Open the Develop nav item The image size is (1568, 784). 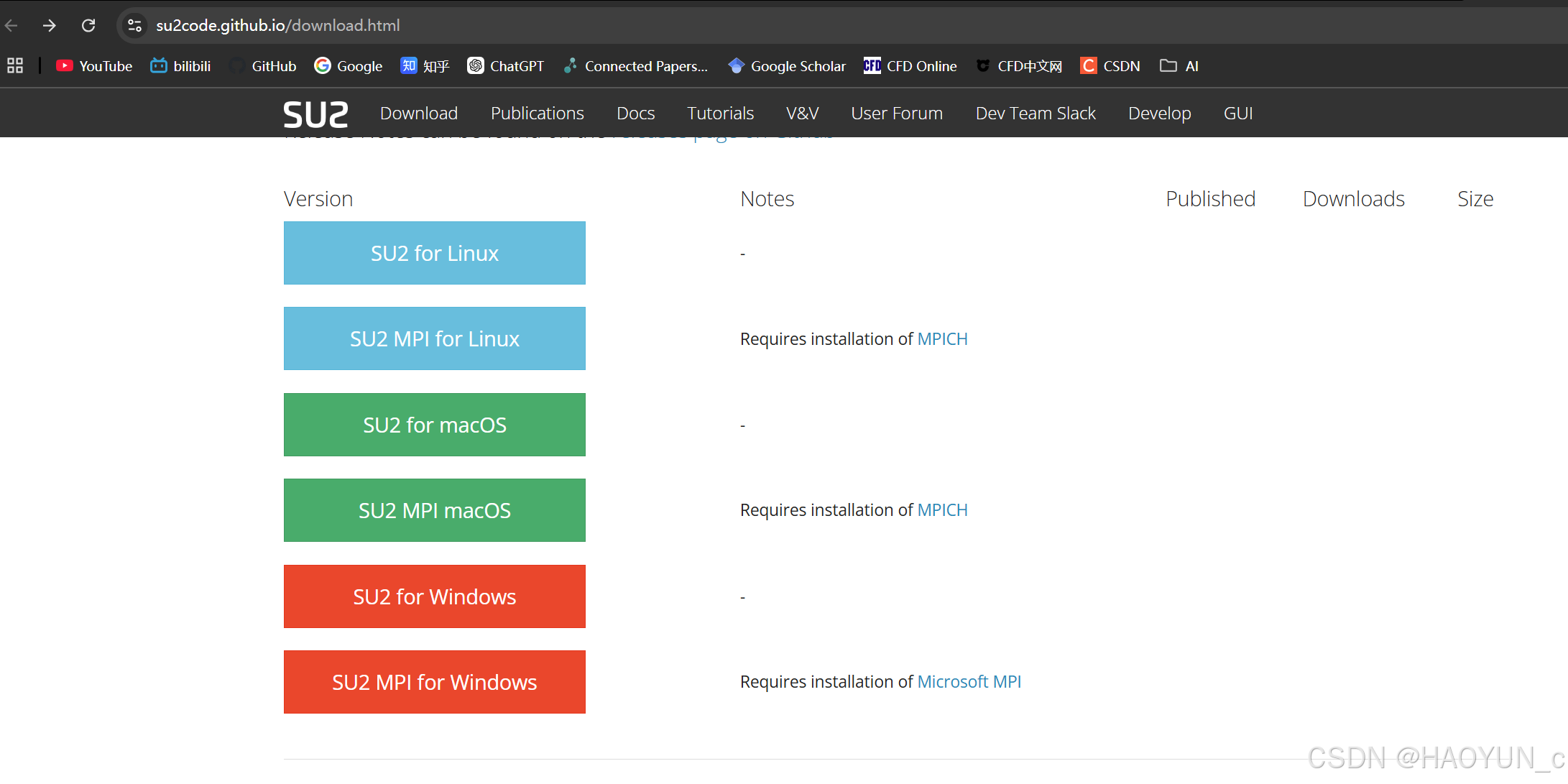[1160, 114]
